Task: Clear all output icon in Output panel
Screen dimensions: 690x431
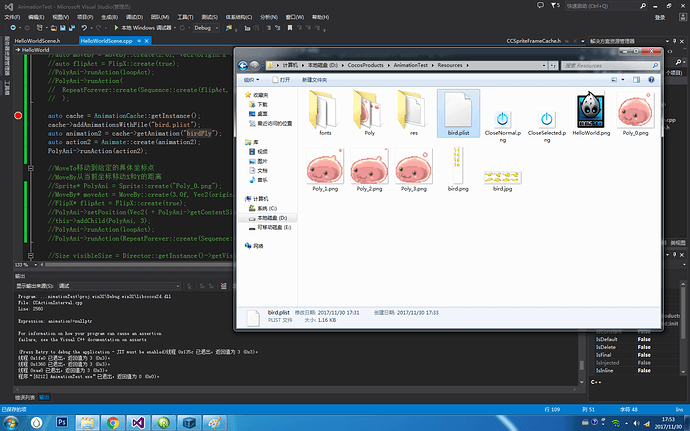Action: (x=224, y=286)
